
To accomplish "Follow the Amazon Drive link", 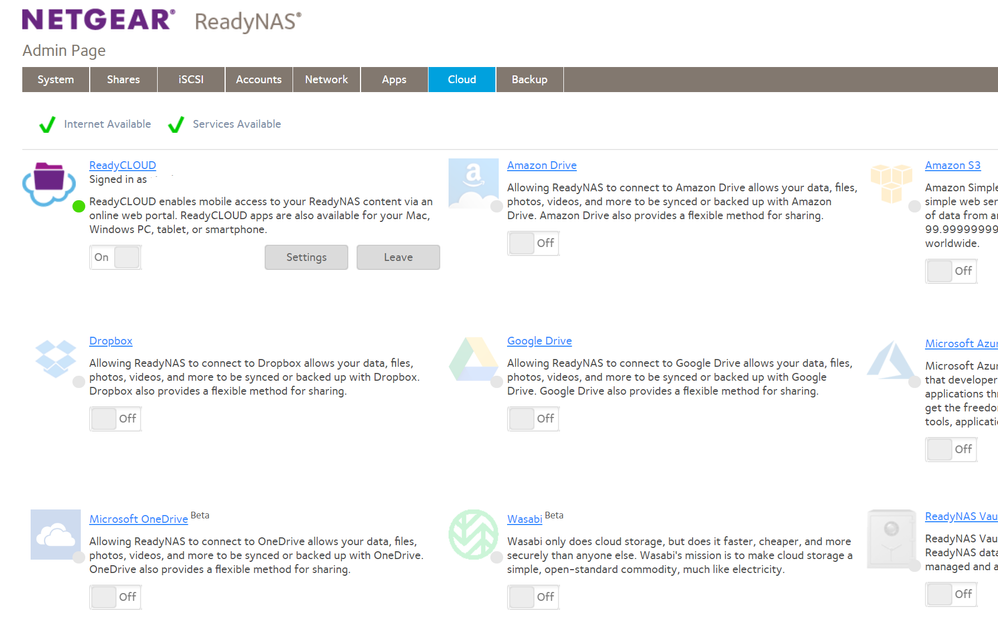I will click(x=542, y=165).
